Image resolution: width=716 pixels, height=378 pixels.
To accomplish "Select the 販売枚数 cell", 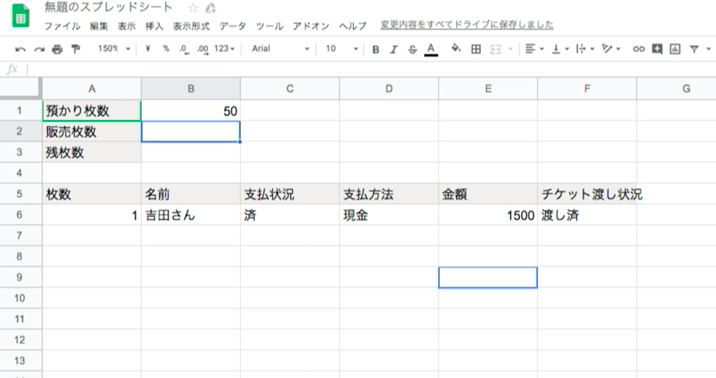I will [x=92, y=131].
